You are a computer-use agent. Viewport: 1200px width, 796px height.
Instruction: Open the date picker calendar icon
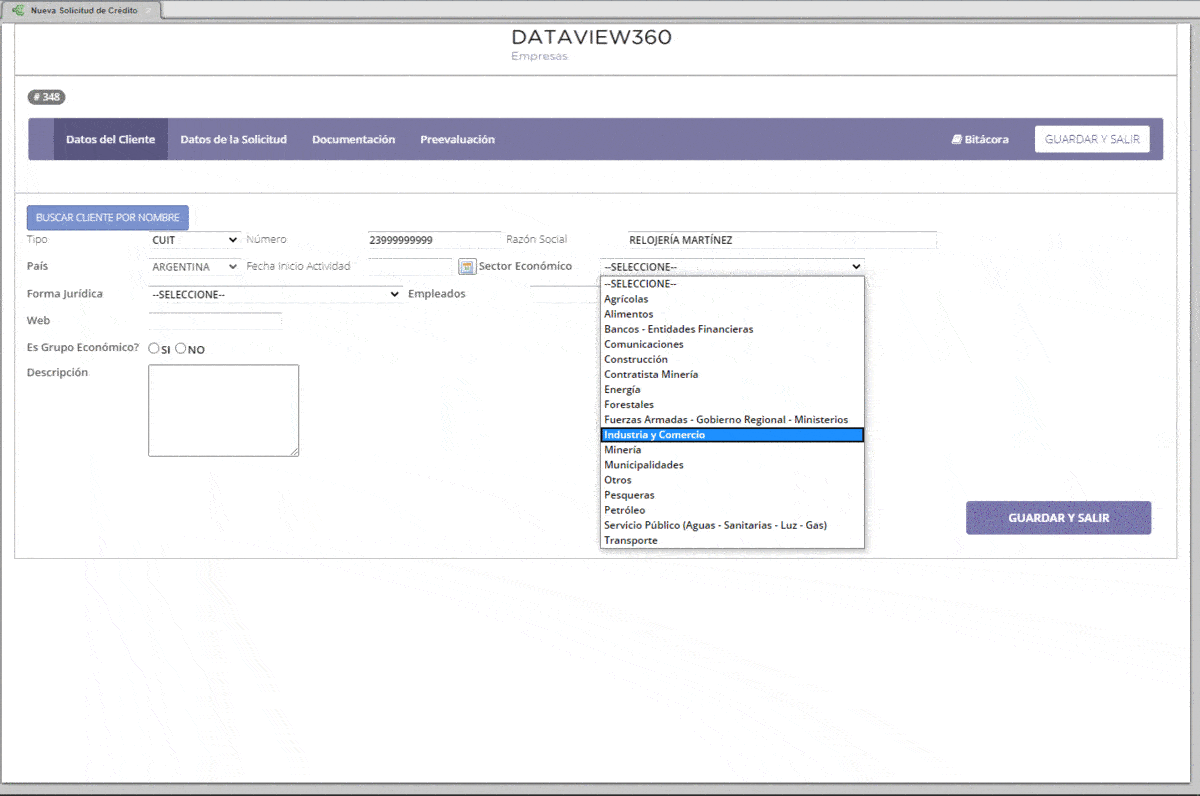pos(466,267)
